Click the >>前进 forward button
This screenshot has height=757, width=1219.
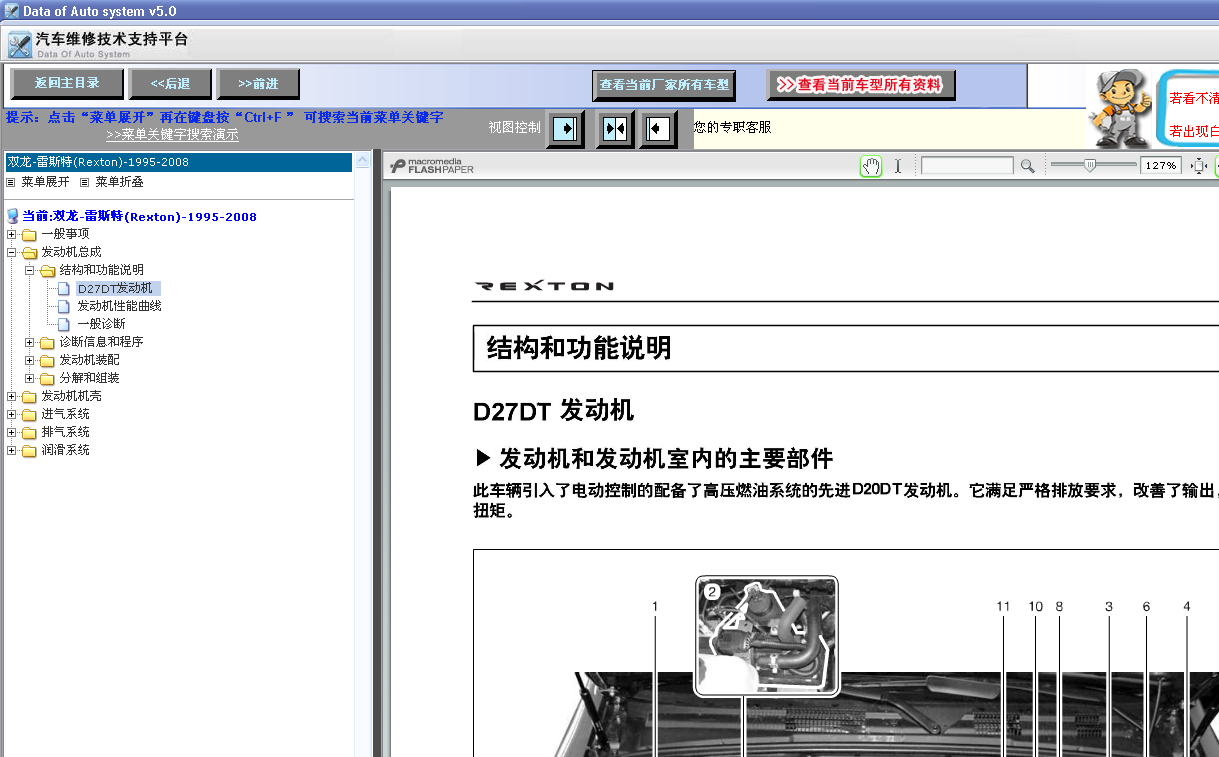[258, 84]
